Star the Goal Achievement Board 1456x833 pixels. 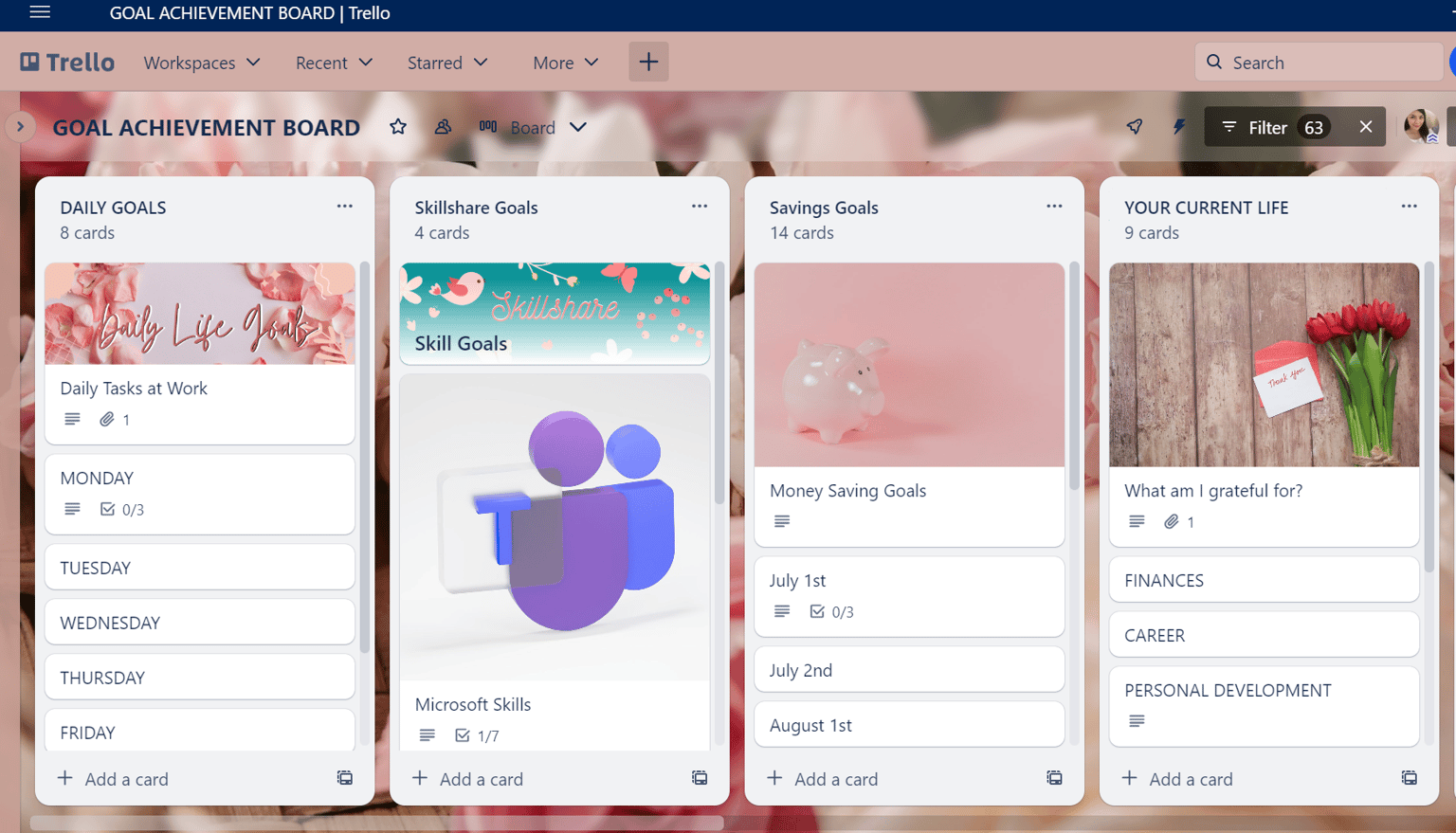[x=398, y=127]
